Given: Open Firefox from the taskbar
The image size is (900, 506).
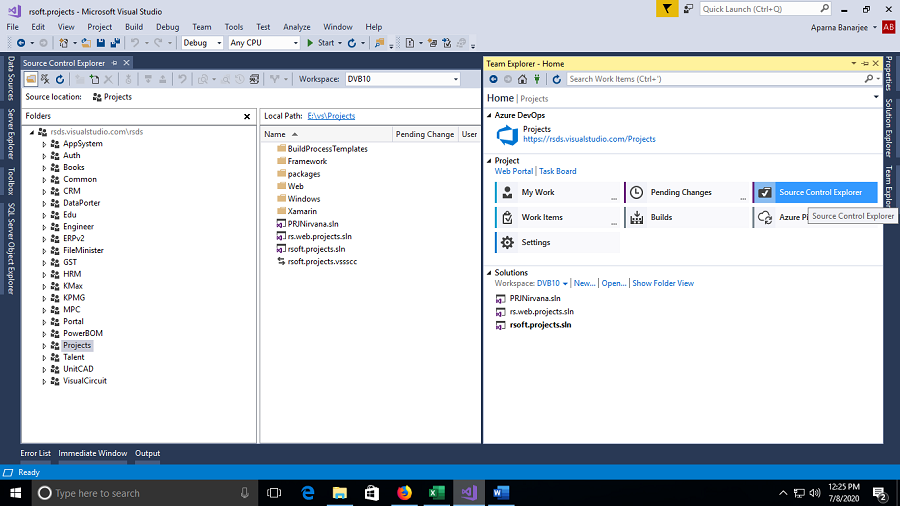Looking at the screenshot, I should pos(404,493).
